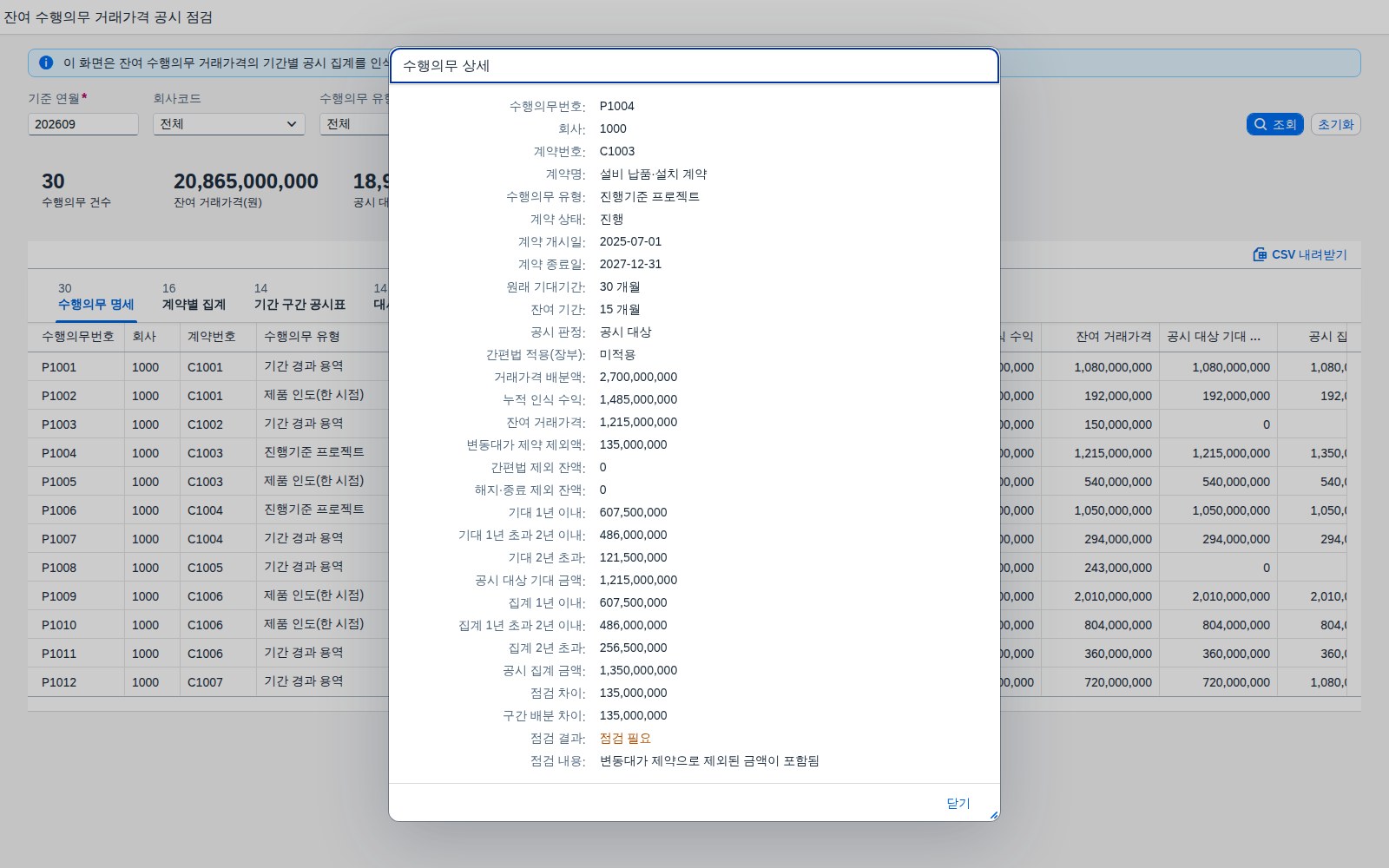The height and width of the screenshot is (868, 1389).
Task: Click the 초기화 reset button
Action: click(x=1335, y=124)
